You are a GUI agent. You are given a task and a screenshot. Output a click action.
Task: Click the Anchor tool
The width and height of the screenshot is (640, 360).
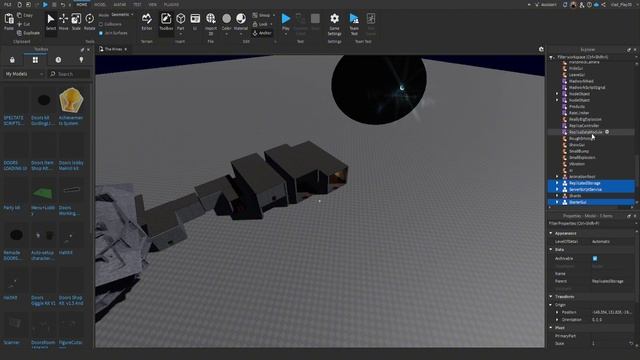click(262, 33)
